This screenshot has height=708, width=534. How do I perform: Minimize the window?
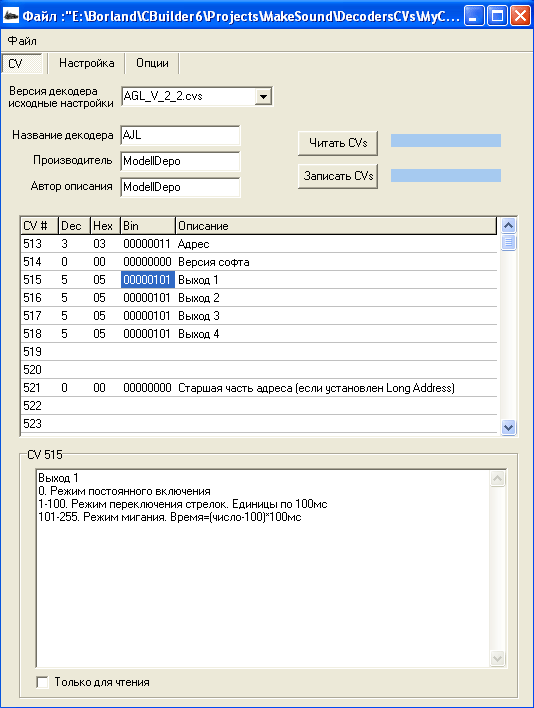click(x=474, y=16)
